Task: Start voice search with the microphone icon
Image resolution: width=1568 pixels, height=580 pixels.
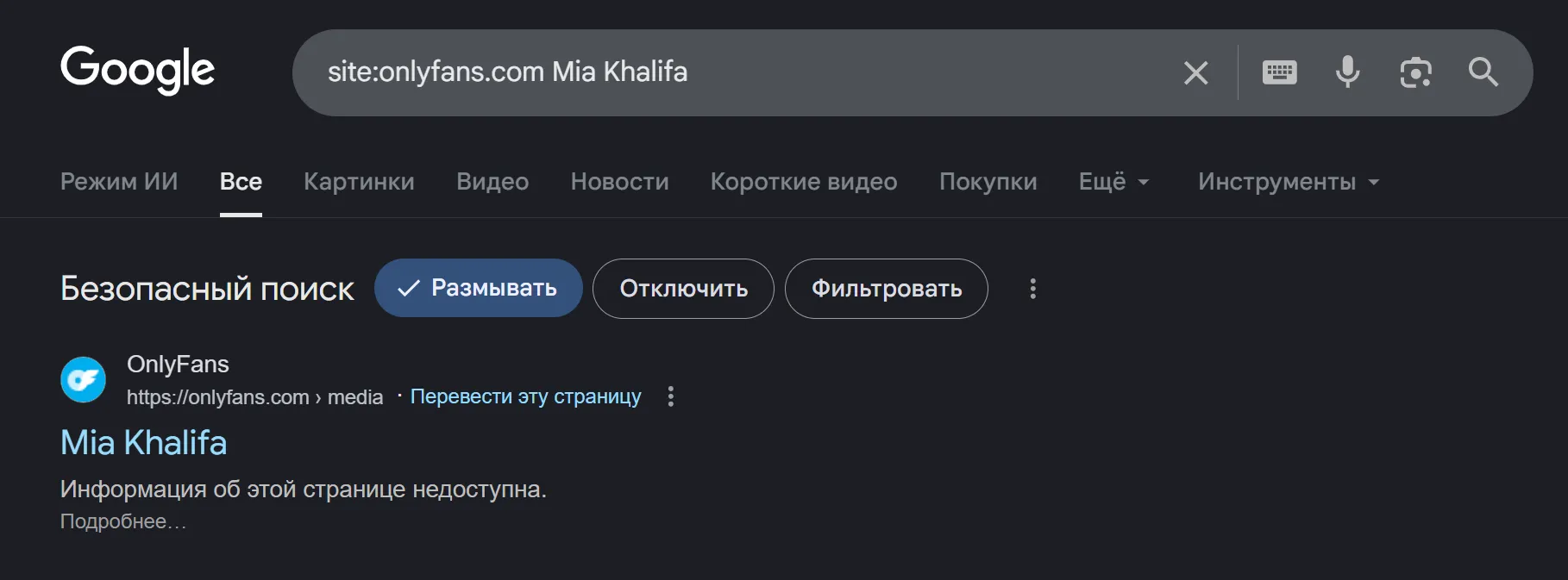Action: [x=1347, y=72]
